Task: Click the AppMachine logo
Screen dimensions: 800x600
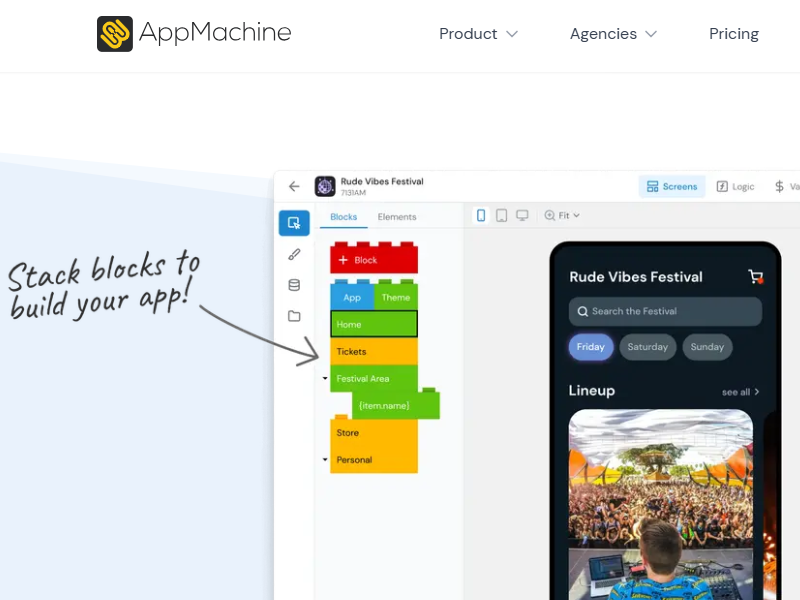Action: [193, 33]
